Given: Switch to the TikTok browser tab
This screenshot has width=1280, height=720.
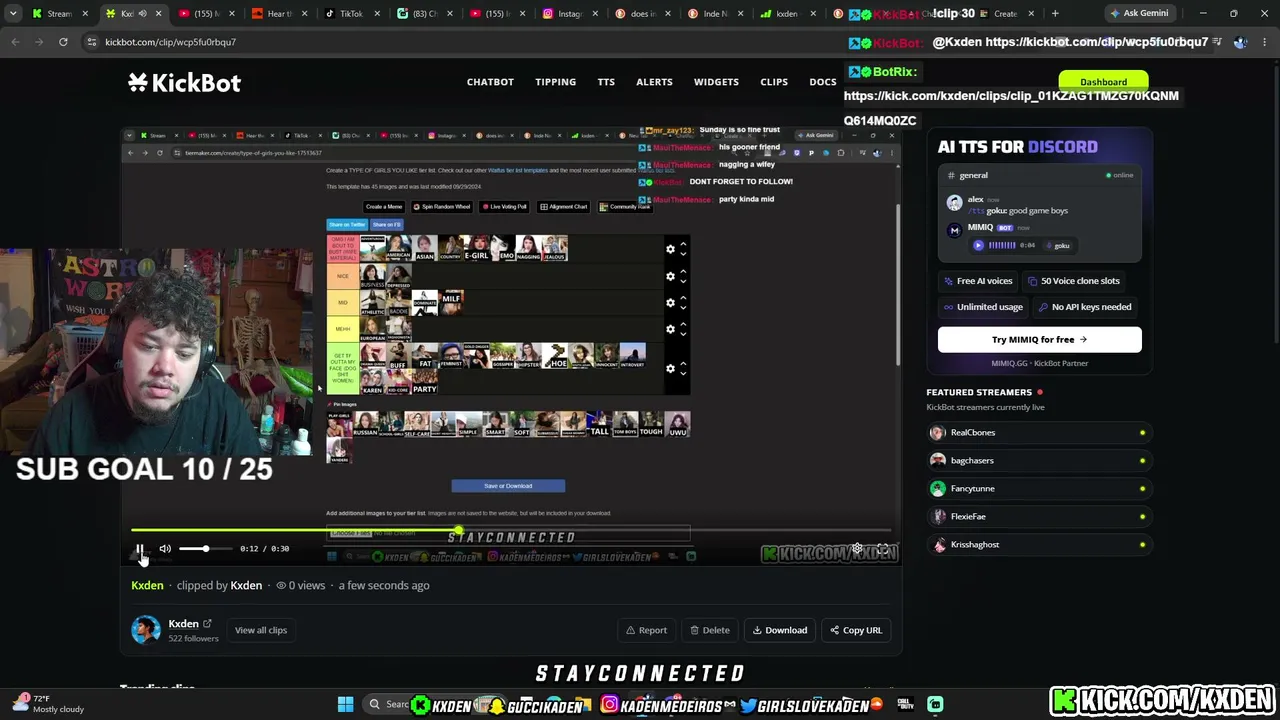Looking at the screenshot, I should pyautogui.click(x=350, y=14).
